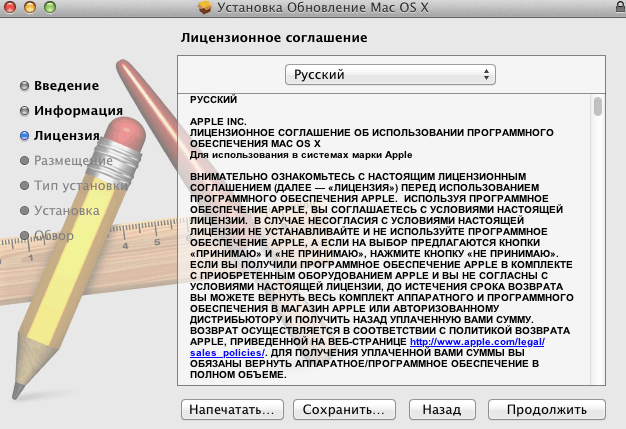
Task: Click Продолжить to continue installation
Action: [547, 409]
